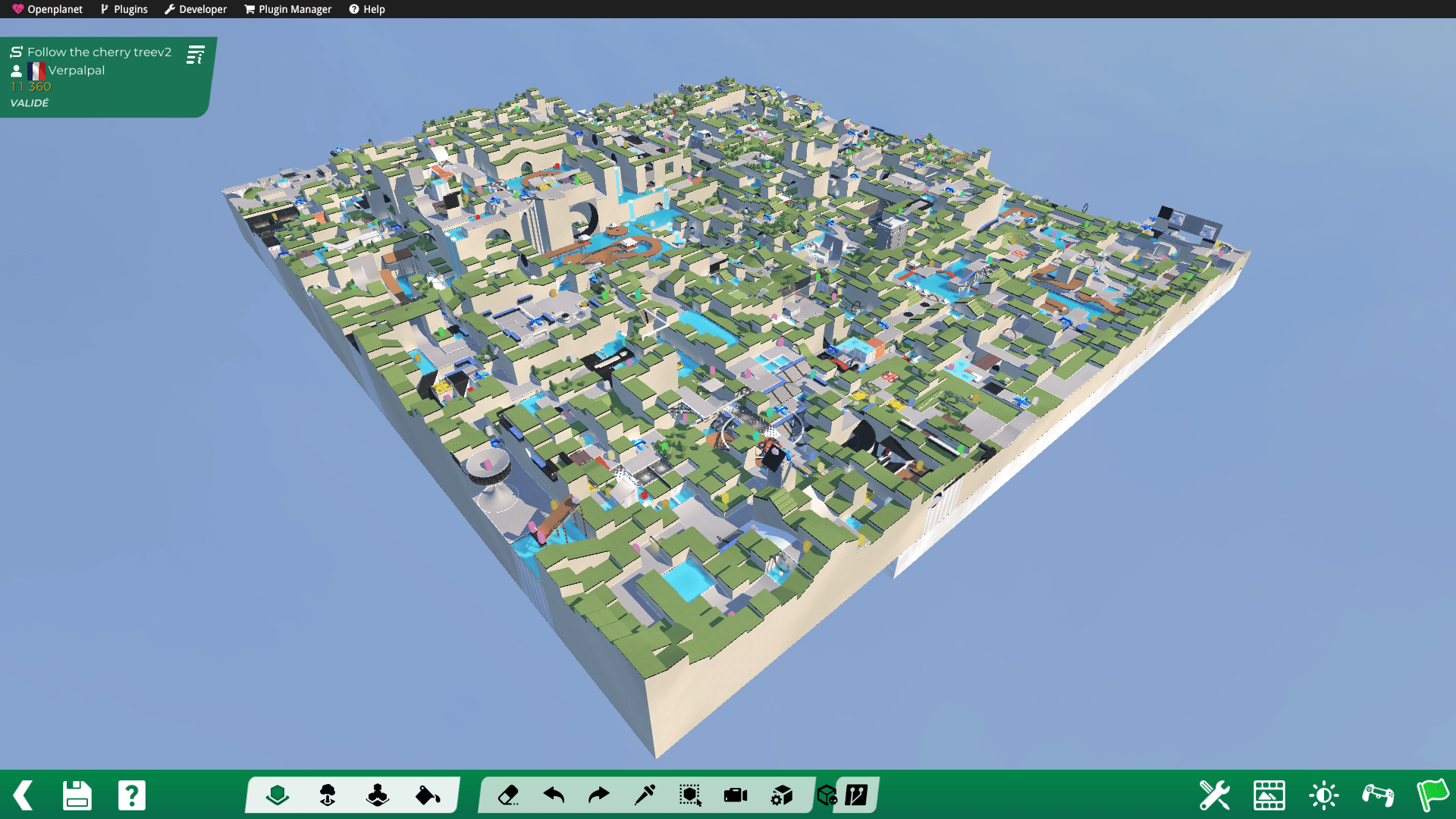Click the French flag icon
Image resolution: width=1456 pixels, height=819 pixels.
click(36, 71)
